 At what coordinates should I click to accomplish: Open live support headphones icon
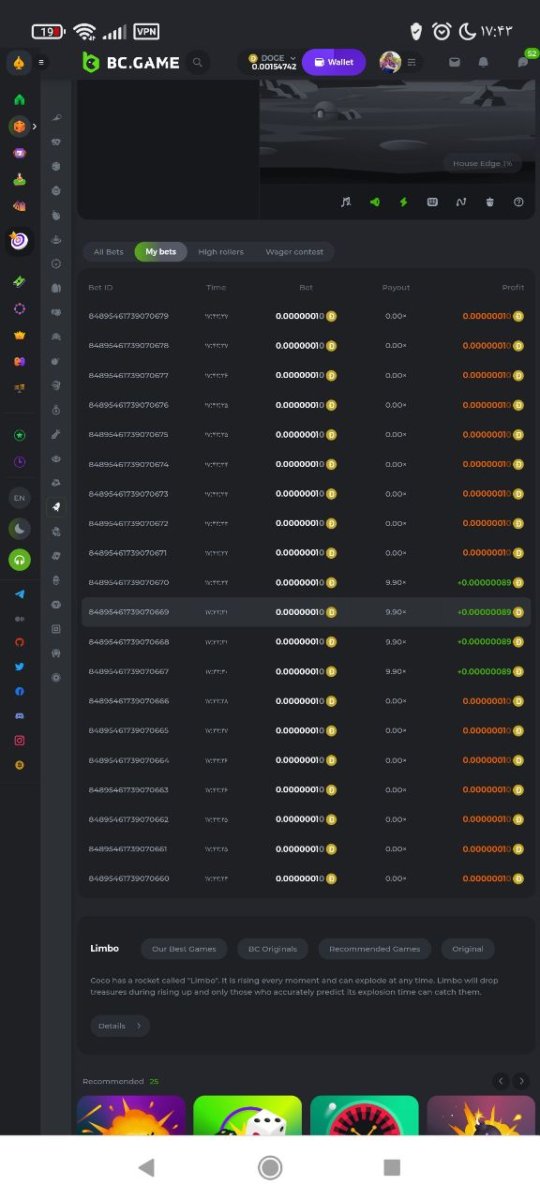[19, 560]
